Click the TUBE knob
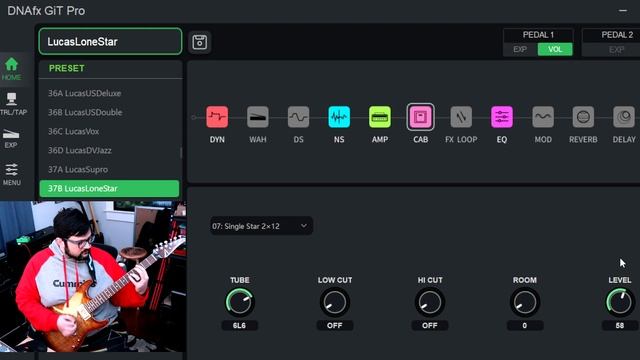Image resolution: width=640 pixels, height=360 pixels. [x=240, y=302]
